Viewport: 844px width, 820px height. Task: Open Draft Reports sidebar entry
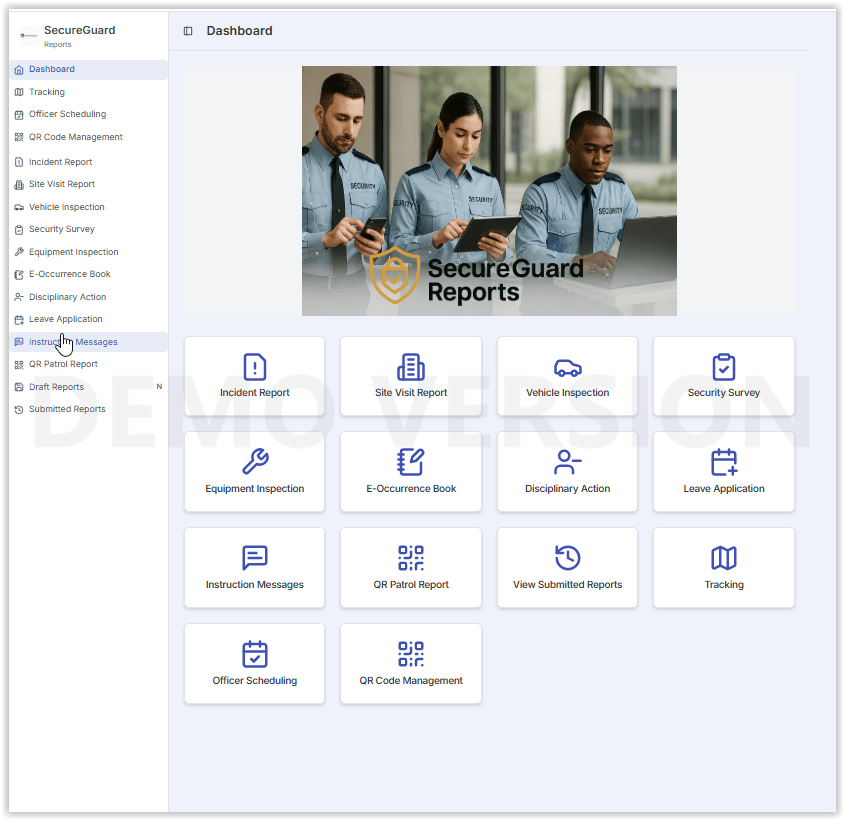pos(88,387)
